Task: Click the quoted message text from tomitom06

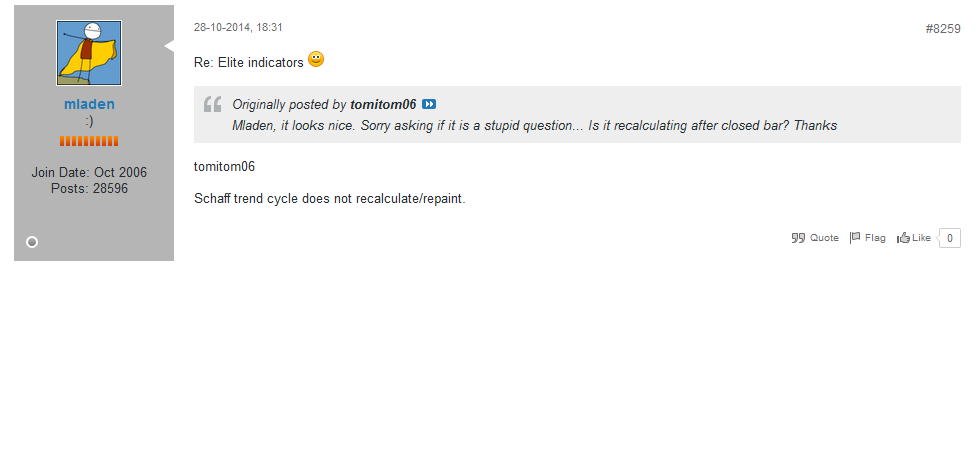Action: 534,126
